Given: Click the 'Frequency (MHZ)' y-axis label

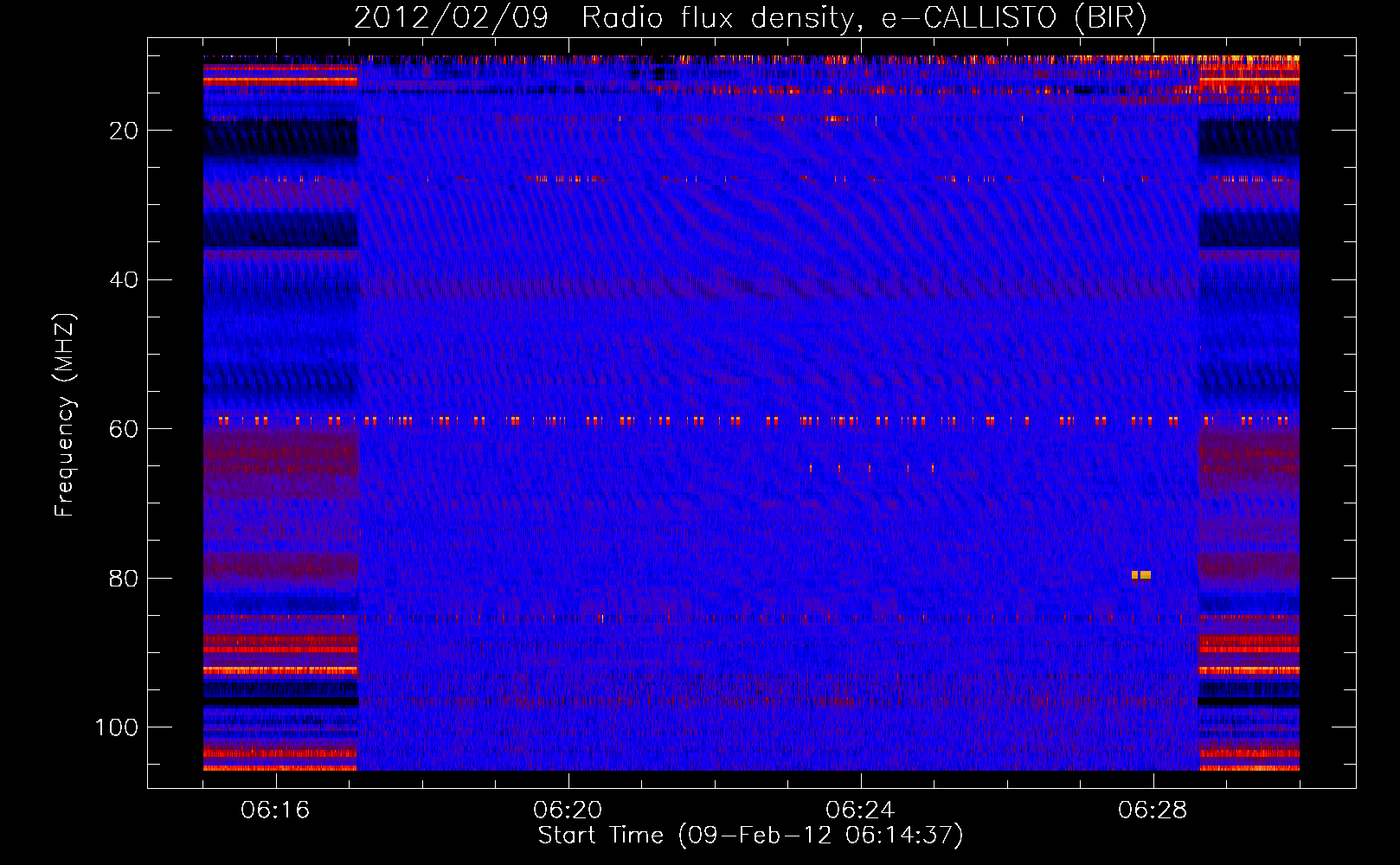Looking at the screenshot, I should [65, 414].
